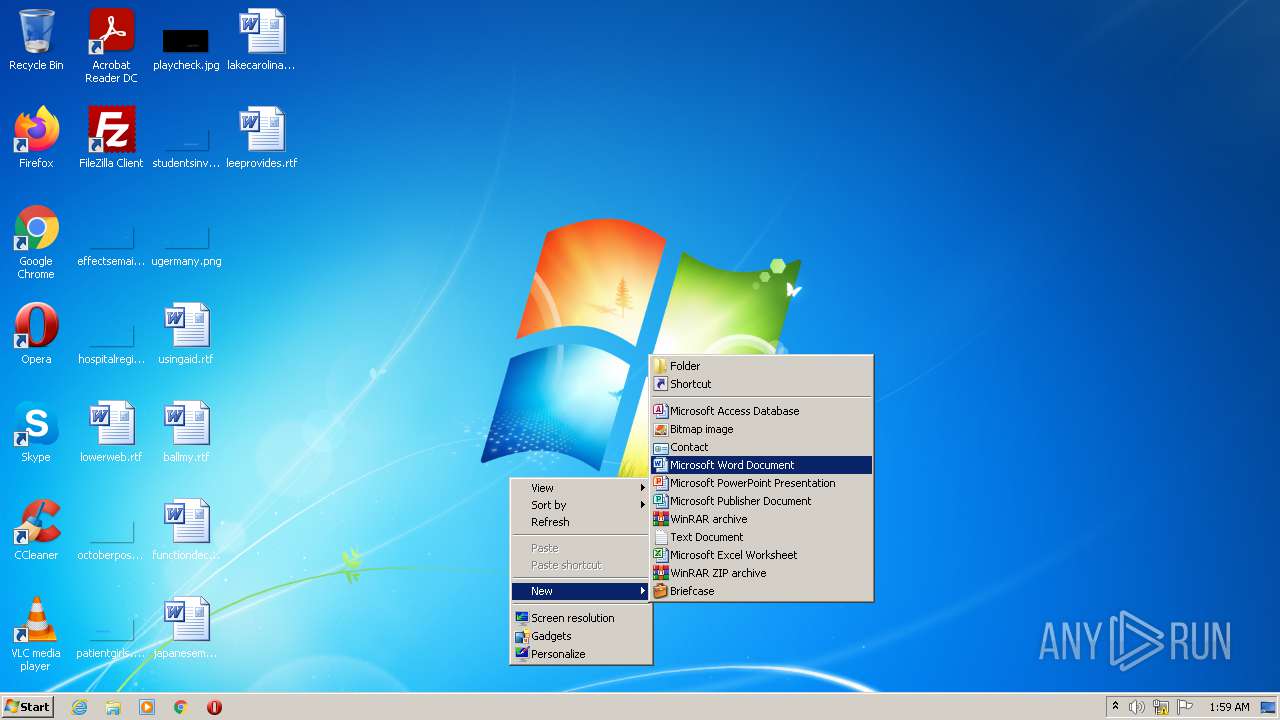Select the CCleaner desktop shortcut
Screen dimensions: 1280x720
click(x=36, y=530)
